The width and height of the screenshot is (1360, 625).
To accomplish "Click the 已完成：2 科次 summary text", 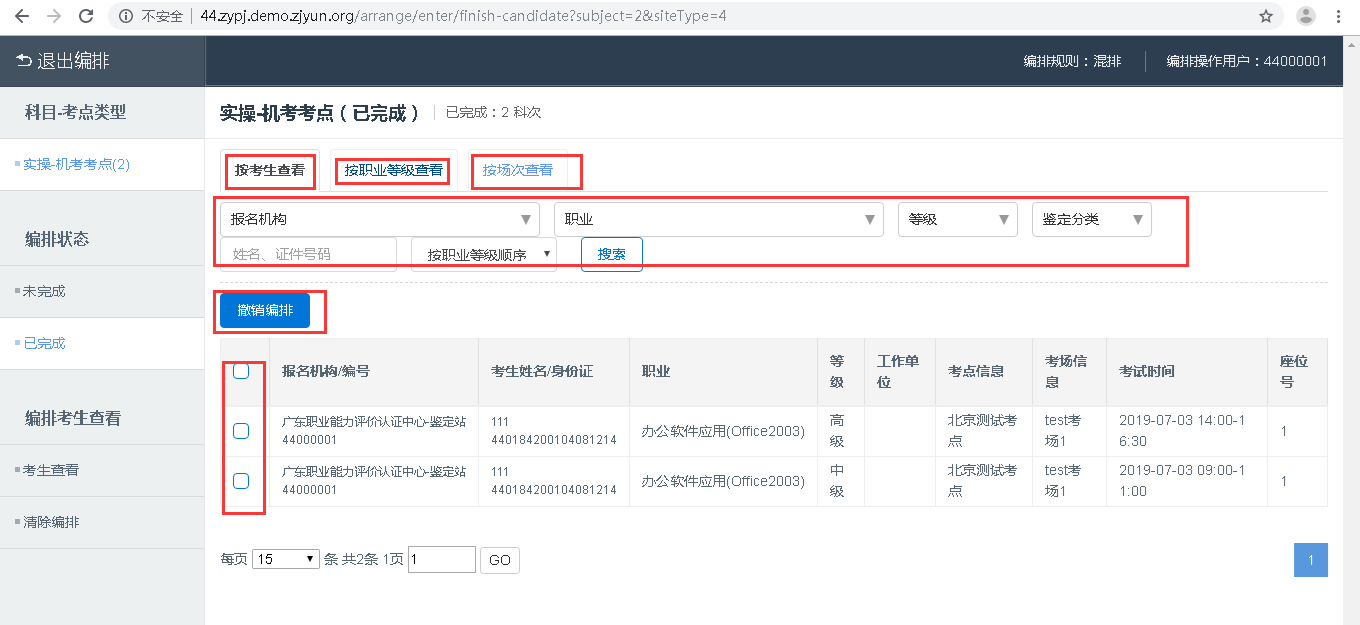I will [493, 113].
